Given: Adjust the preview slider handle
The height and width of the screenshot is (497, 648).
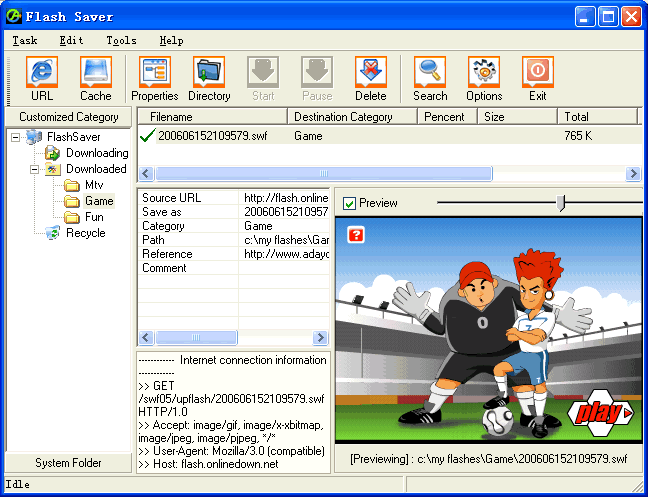Looking at the screenshot, I should click(561, 203).
